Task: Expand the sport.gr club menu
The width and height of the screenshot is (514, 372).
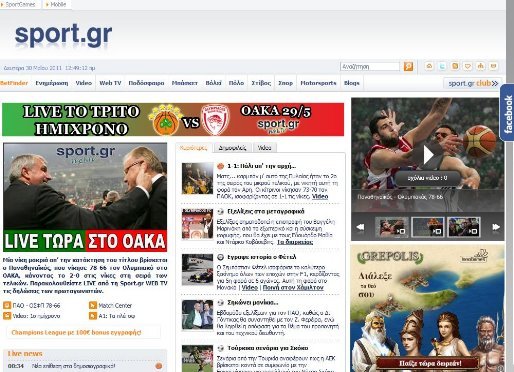Action: point(473,83)
